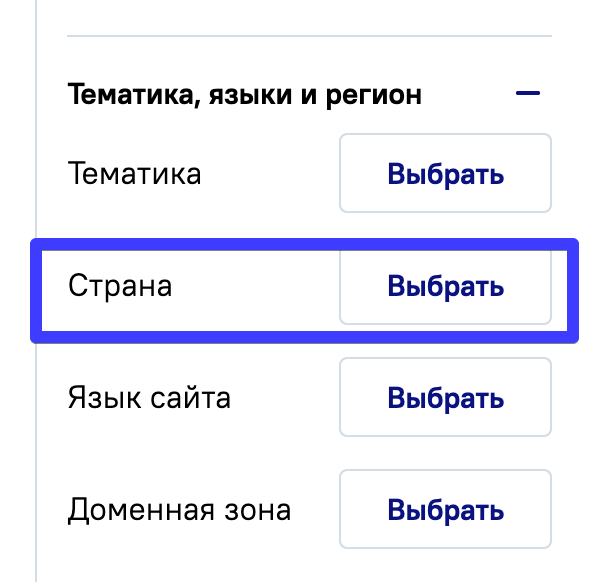Viewport: 614px width, 582px height.
Task: Click Выбрать next to Доменная зона
Action: tap(445, 510)
